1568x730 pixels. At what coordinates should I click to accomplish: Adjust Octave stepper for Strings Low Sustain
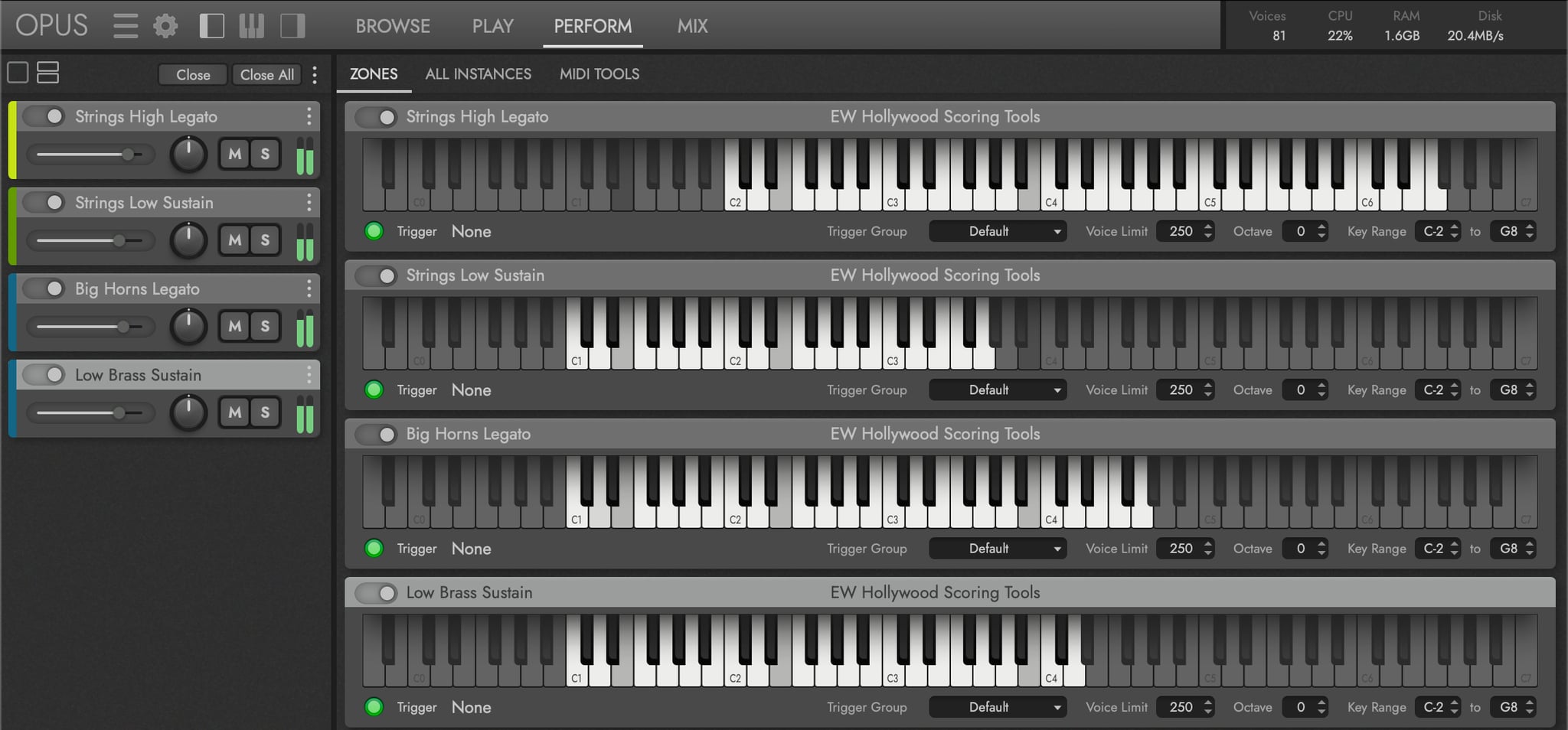1321,390
